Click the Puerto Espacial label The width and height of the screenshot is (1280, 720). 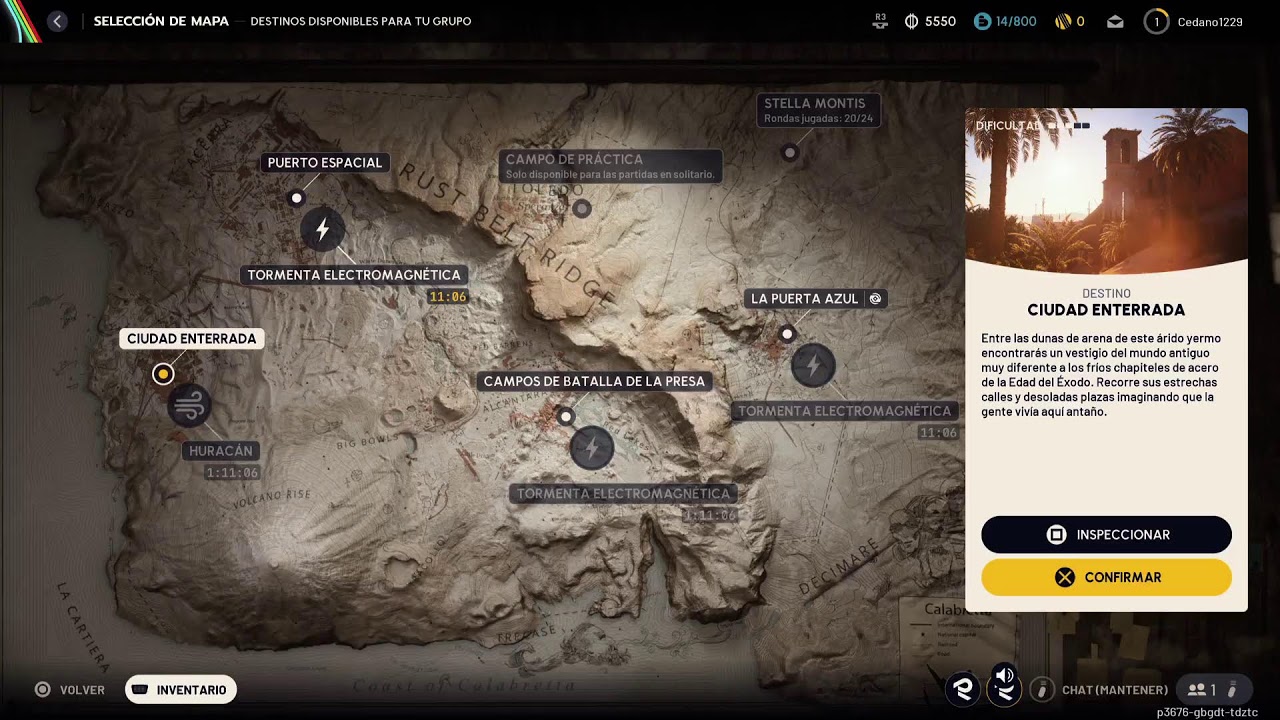pos(325,162)
